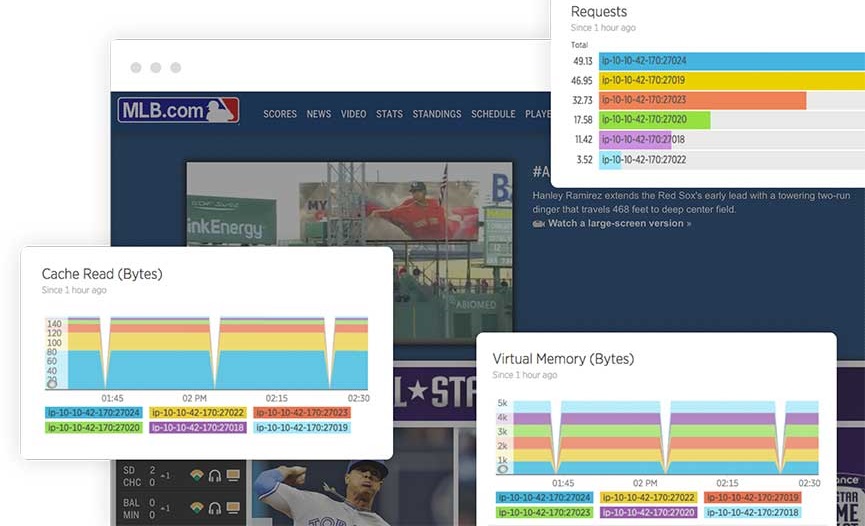865x526 pixels.
Task: Toggle 27024 legend in Cache Read card
Action: [x=93, y=412]
